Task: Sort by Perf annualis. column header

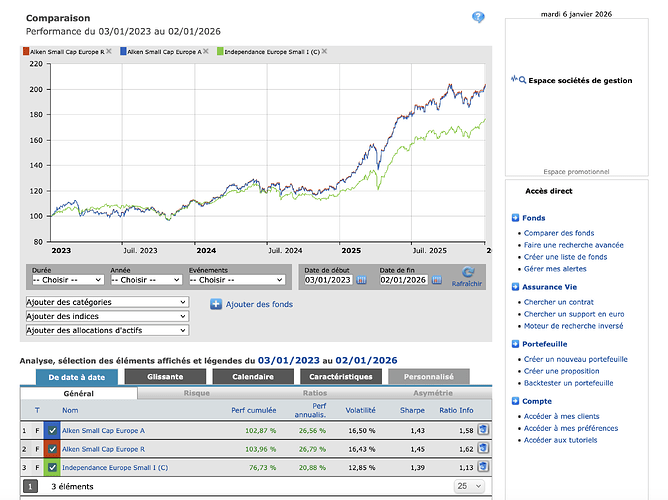Action: pyautogui.click(x=310, y=410)
